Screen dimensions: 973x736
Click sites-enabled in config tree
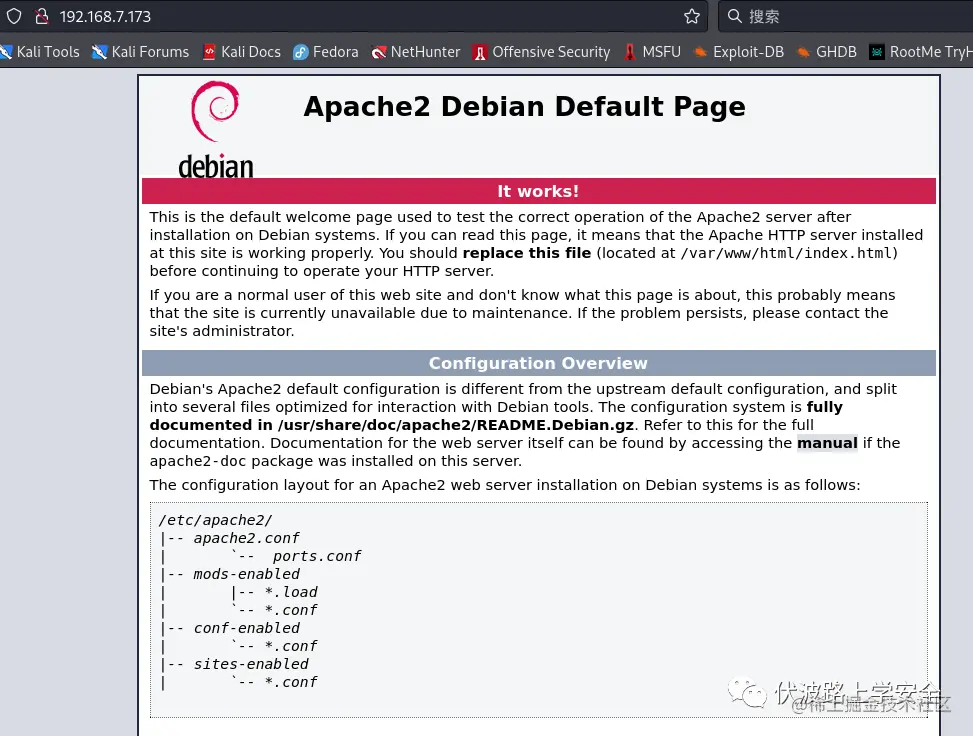coord(251,664)
